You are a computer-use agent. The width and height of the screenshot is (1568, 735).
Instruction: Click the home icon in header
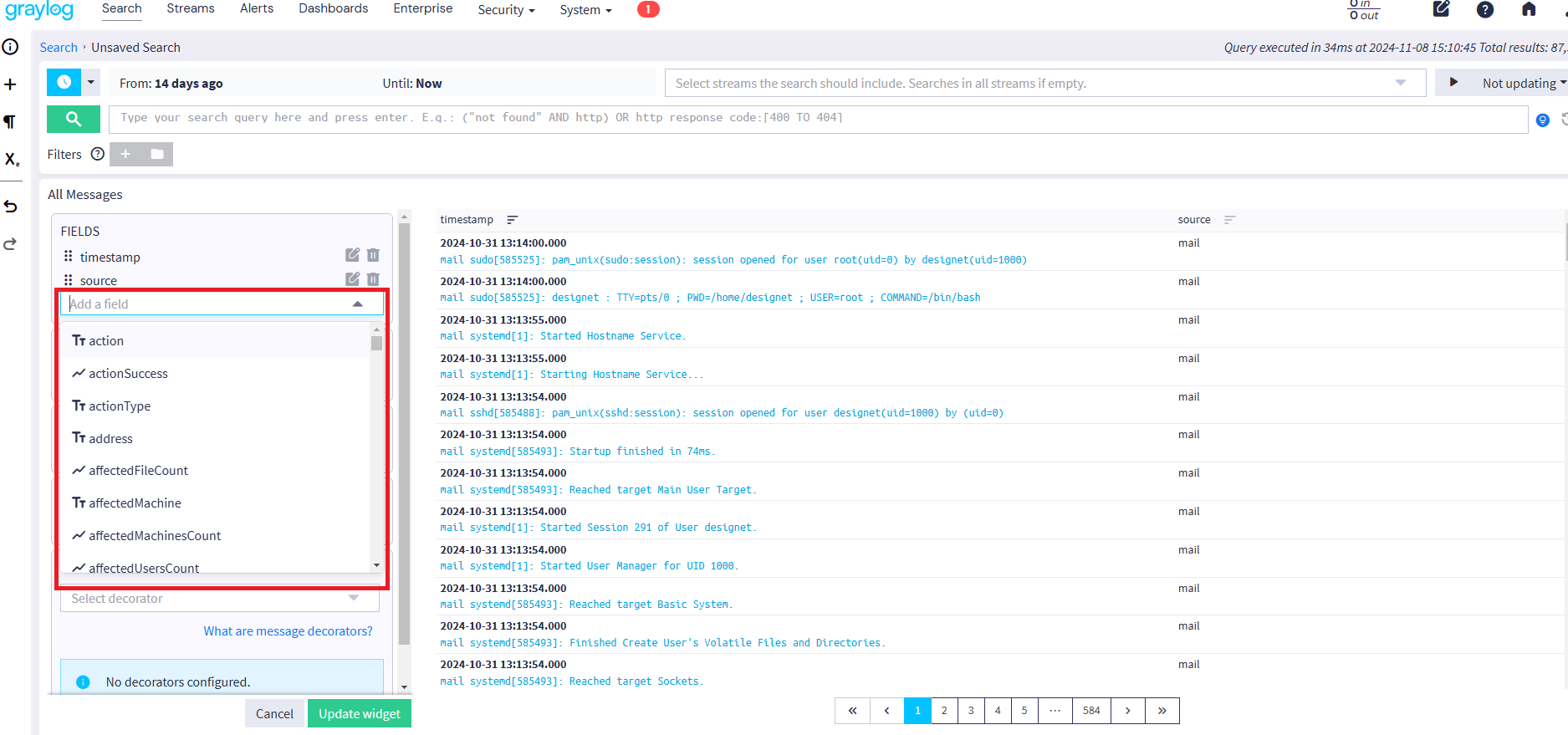coord(1529,10)
